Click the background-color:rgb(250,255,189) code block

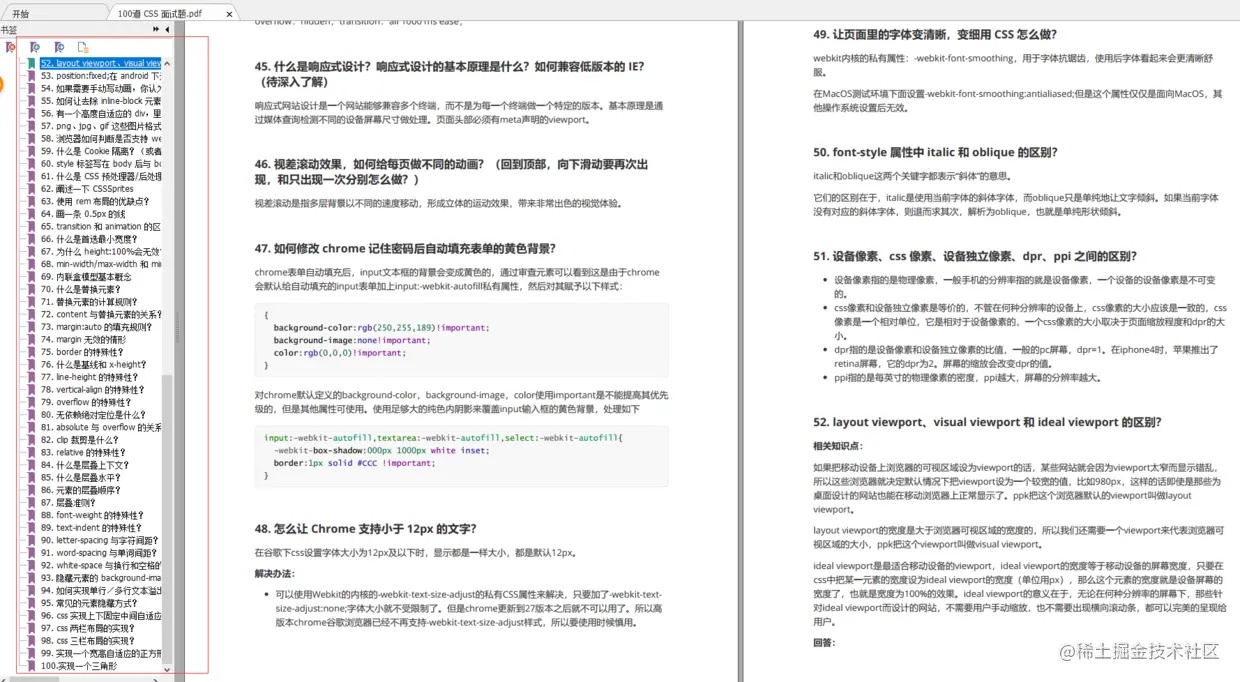[462, 340]
